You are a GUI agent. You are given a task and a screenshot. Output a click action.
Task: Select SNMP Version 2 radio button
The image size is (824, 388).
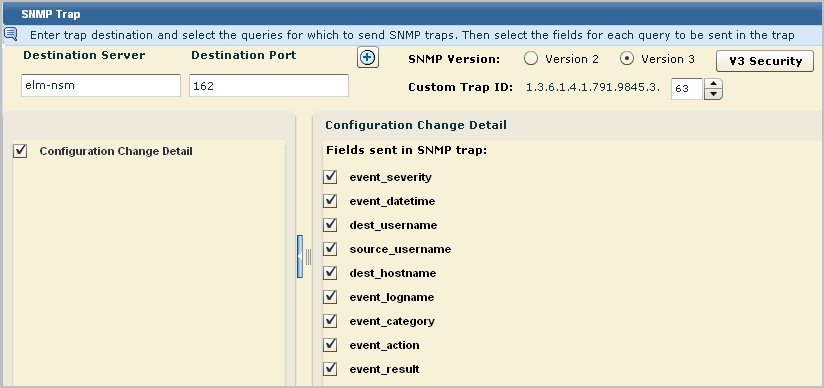coord(531,59)
